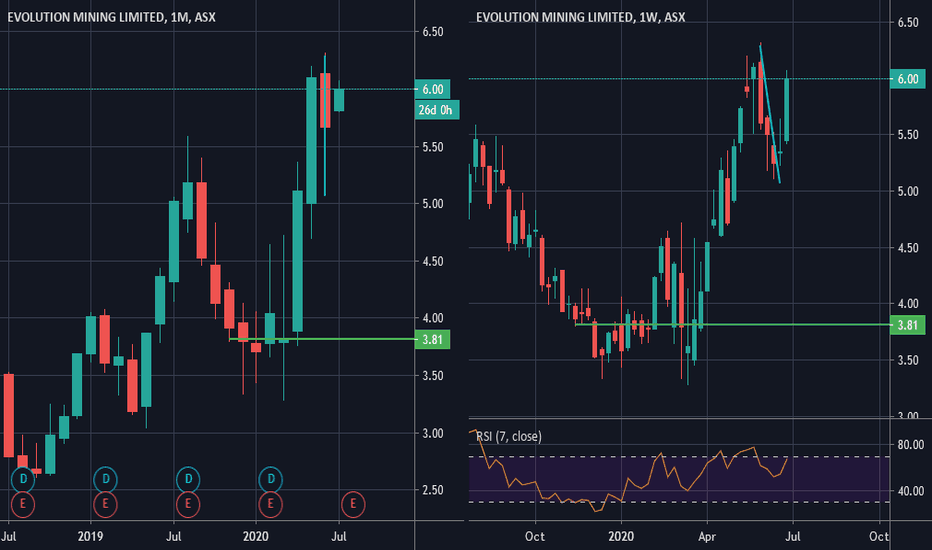Click the 4.50 level on the monthly price scale
932x550 pixels.
pyautogui.click(x=433, y=261)
